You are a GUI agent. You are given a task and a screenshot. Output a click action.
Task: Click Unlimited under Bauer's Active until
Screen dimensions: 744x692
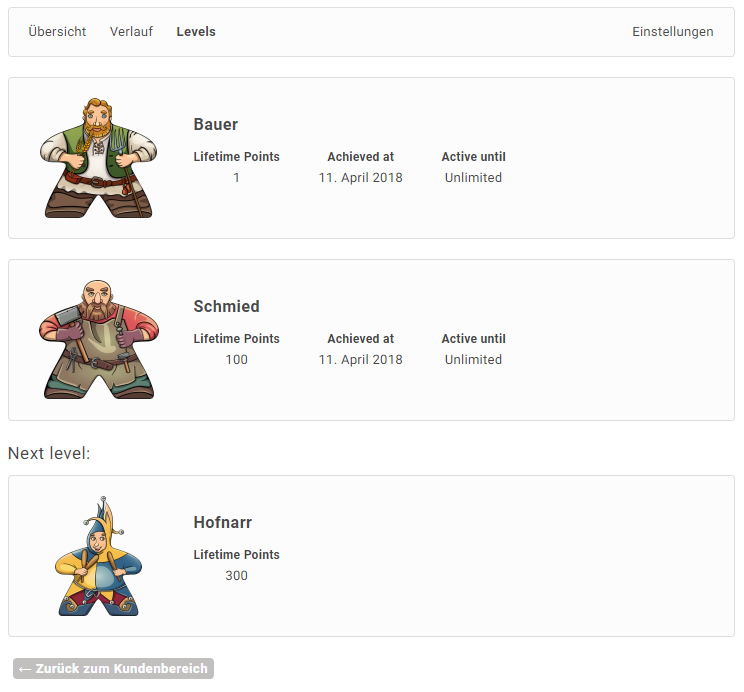point(473,178)
